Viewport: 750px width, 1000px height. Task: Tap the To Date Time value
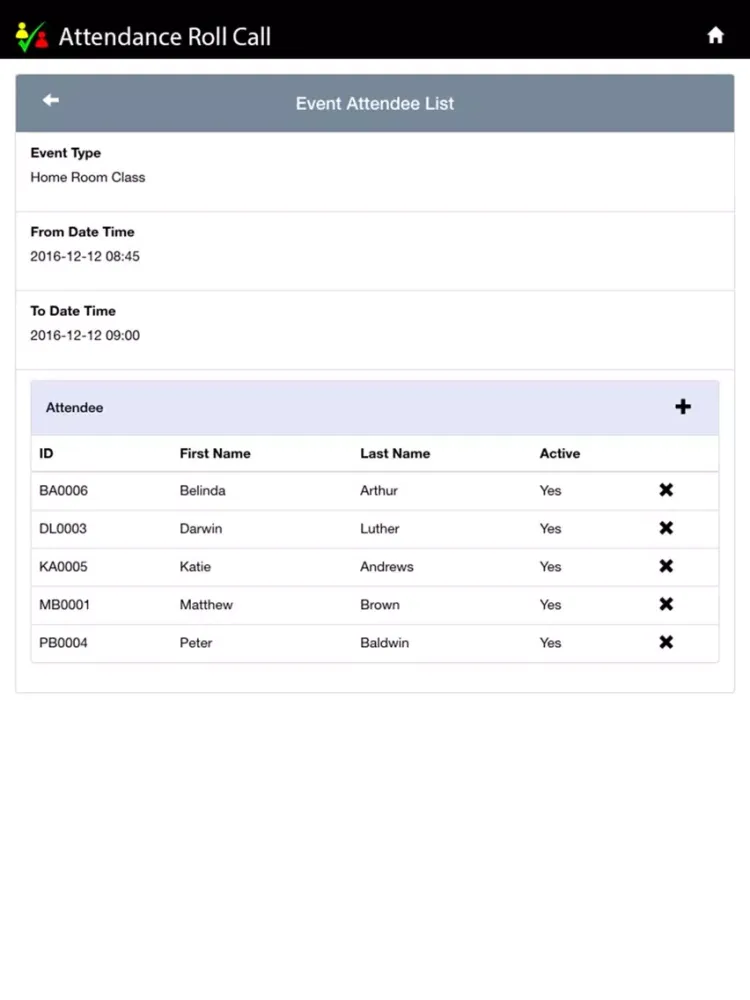[85, 335]
